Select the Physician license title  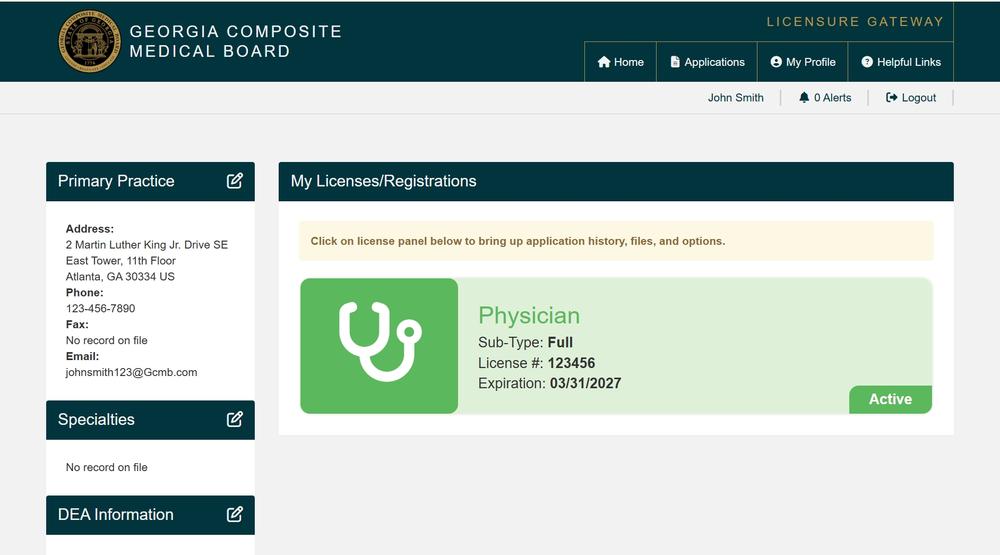point(529,316)
